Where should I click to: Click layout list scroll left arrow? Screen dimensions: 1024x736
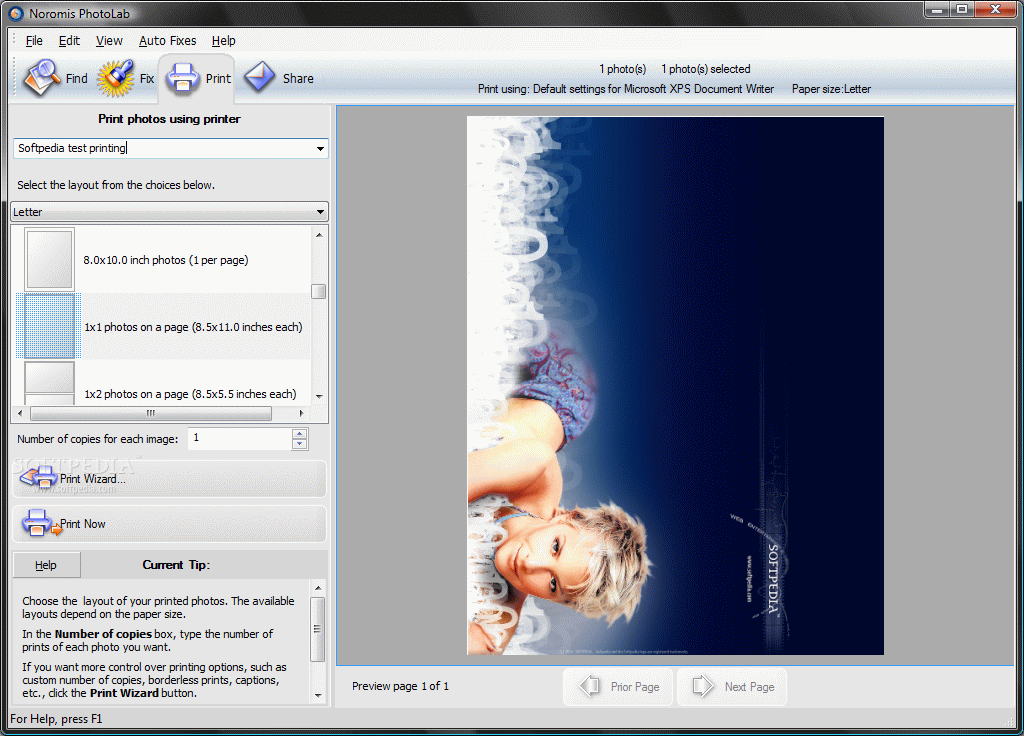click(20, 413)
